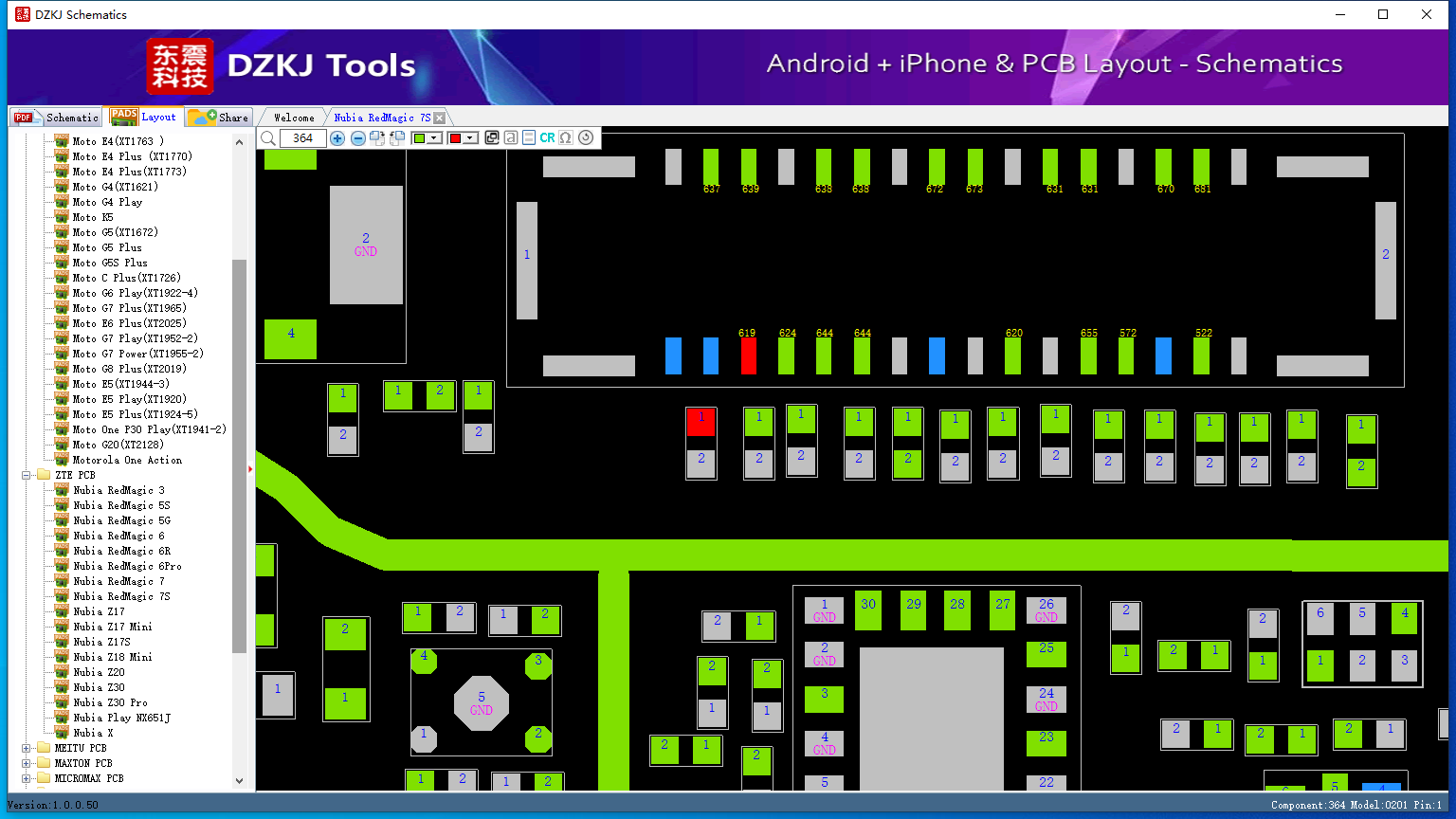This screenshot has height=819, width=1456.
Task: Switch to the Welcome document tab
Action: pos(294,118)
